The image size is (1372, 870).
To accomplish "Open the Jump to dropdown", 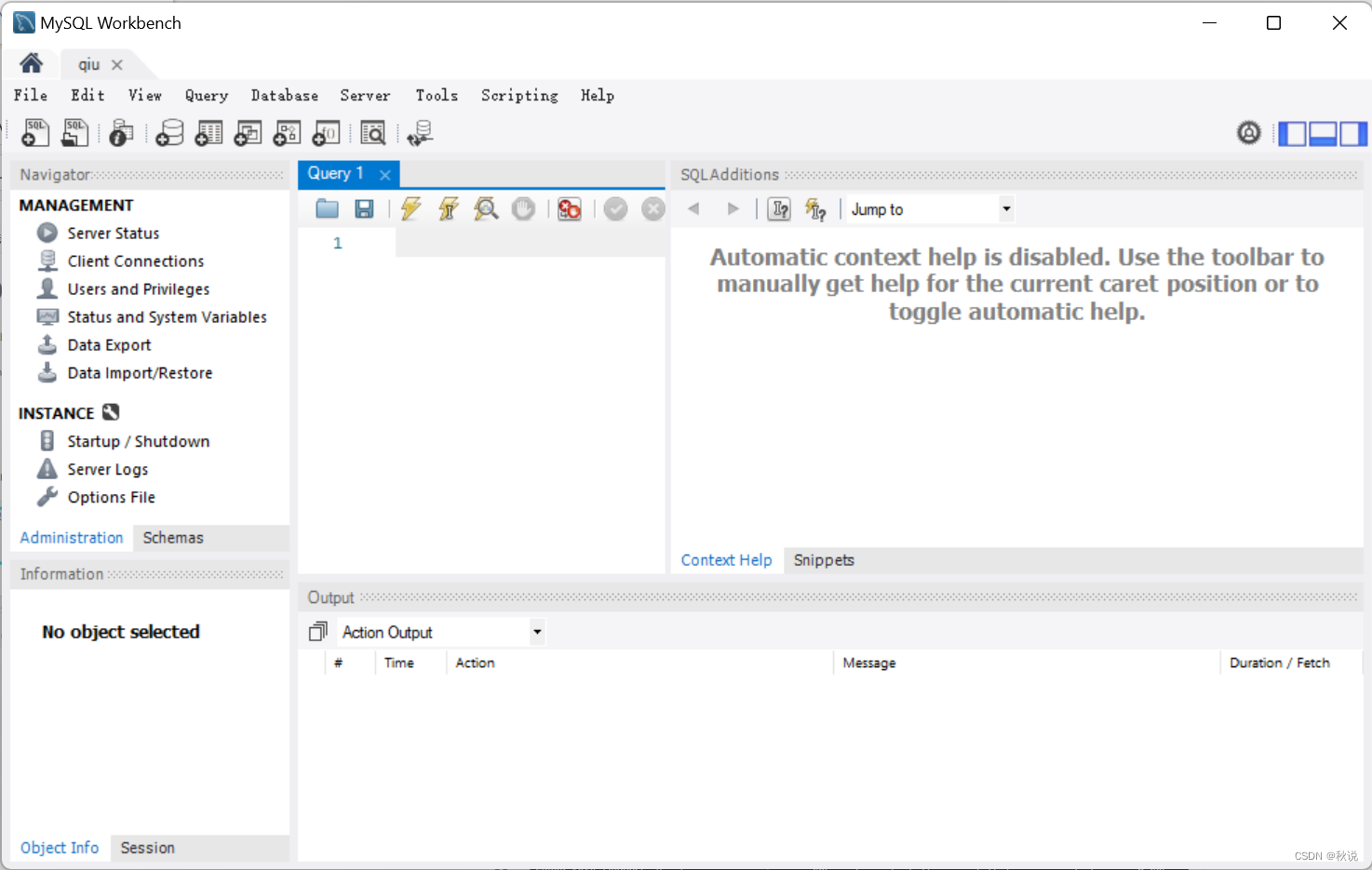I will [1006, 208].
